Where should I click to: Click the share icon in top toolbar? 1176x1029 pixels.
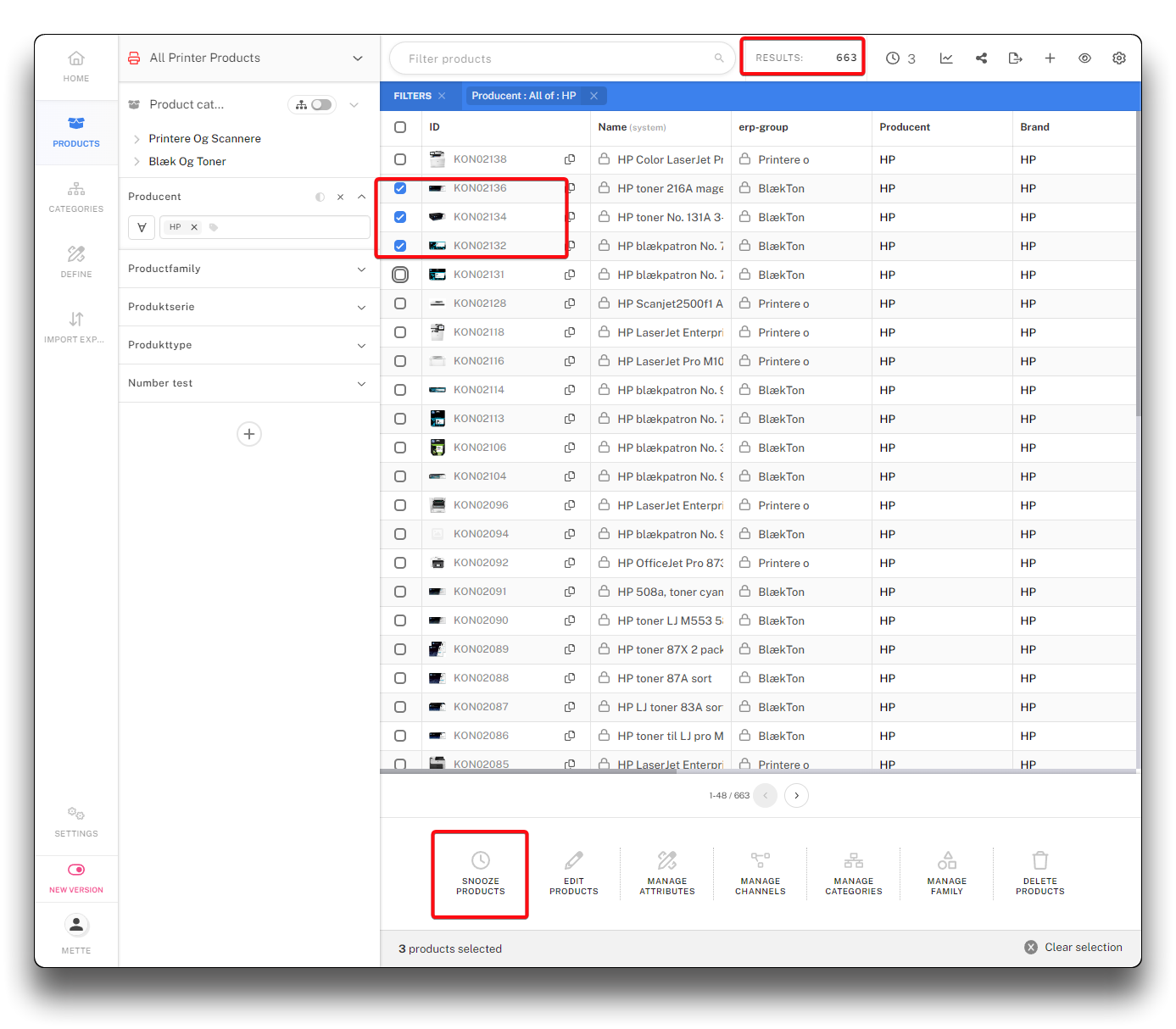(981, 58)
